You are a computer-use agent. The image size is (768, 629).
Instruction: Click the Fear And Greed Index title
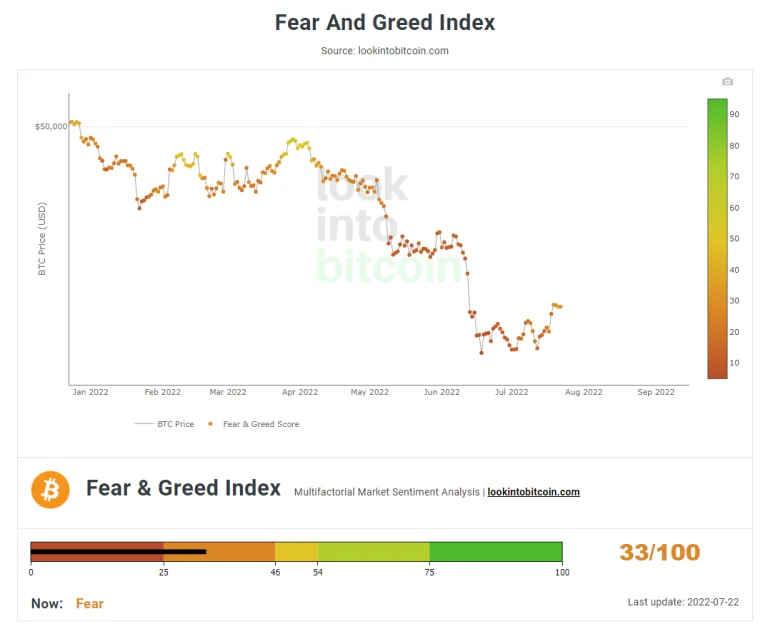[384, 23]
